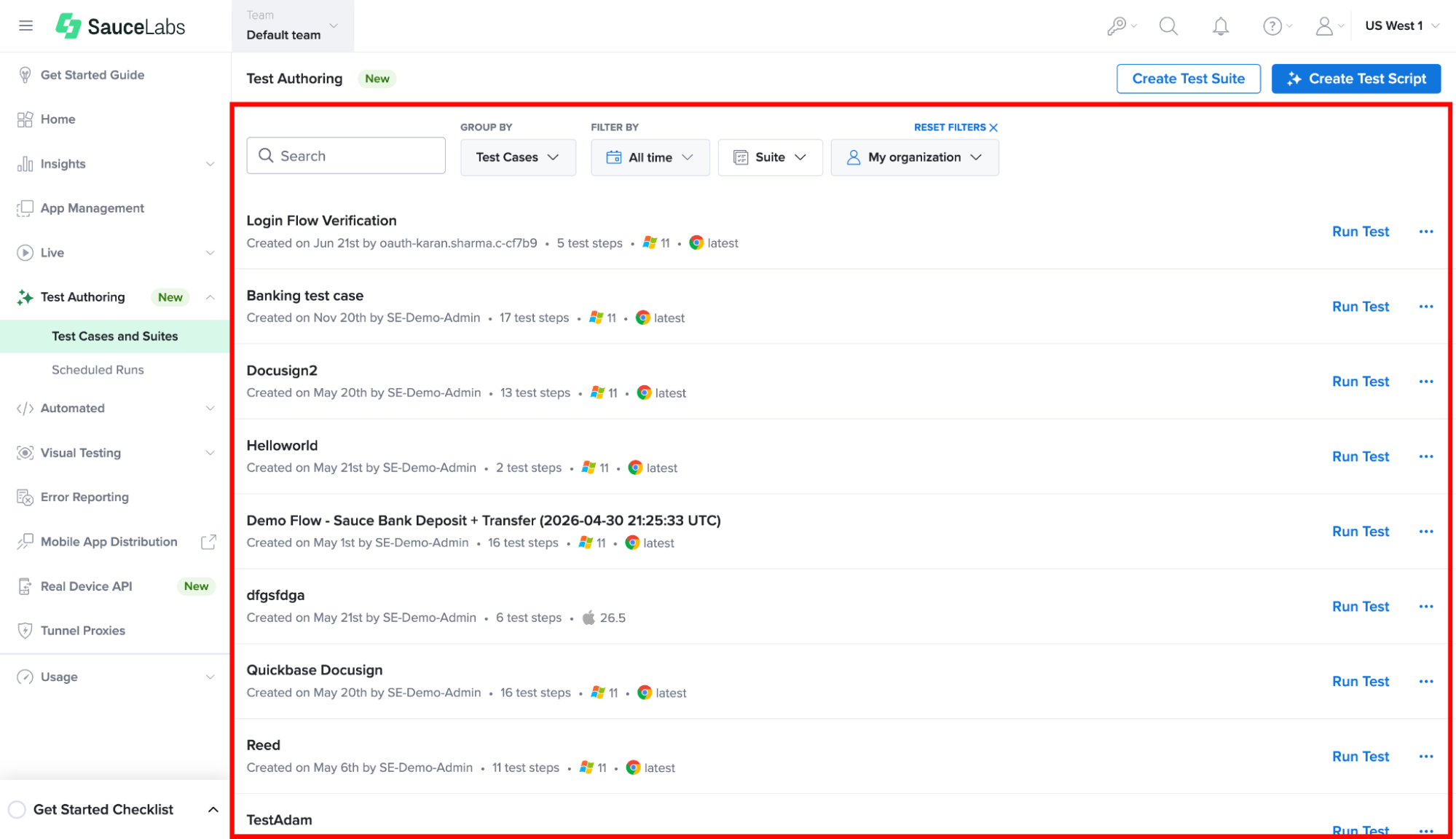
Task: Expand the Live sidebar section
Action: click(210, 253)
